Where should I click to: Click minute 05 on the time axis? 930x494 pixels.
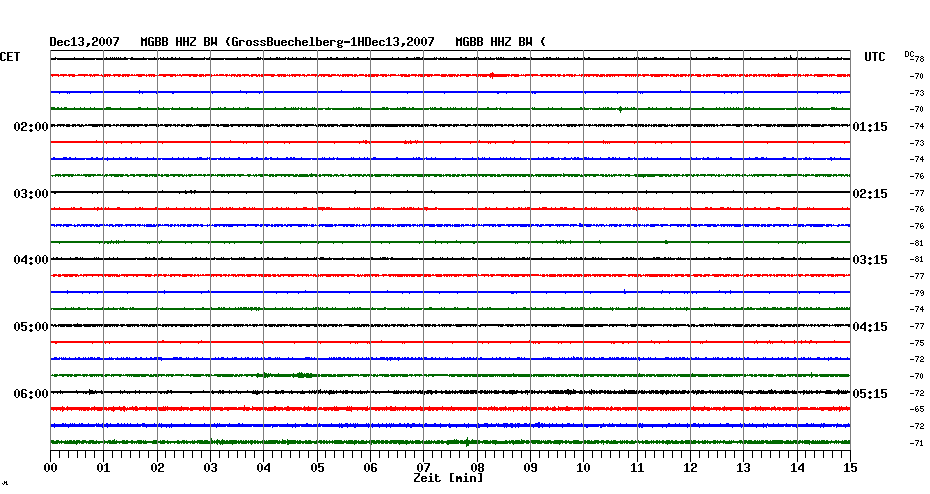pos(317,468)
